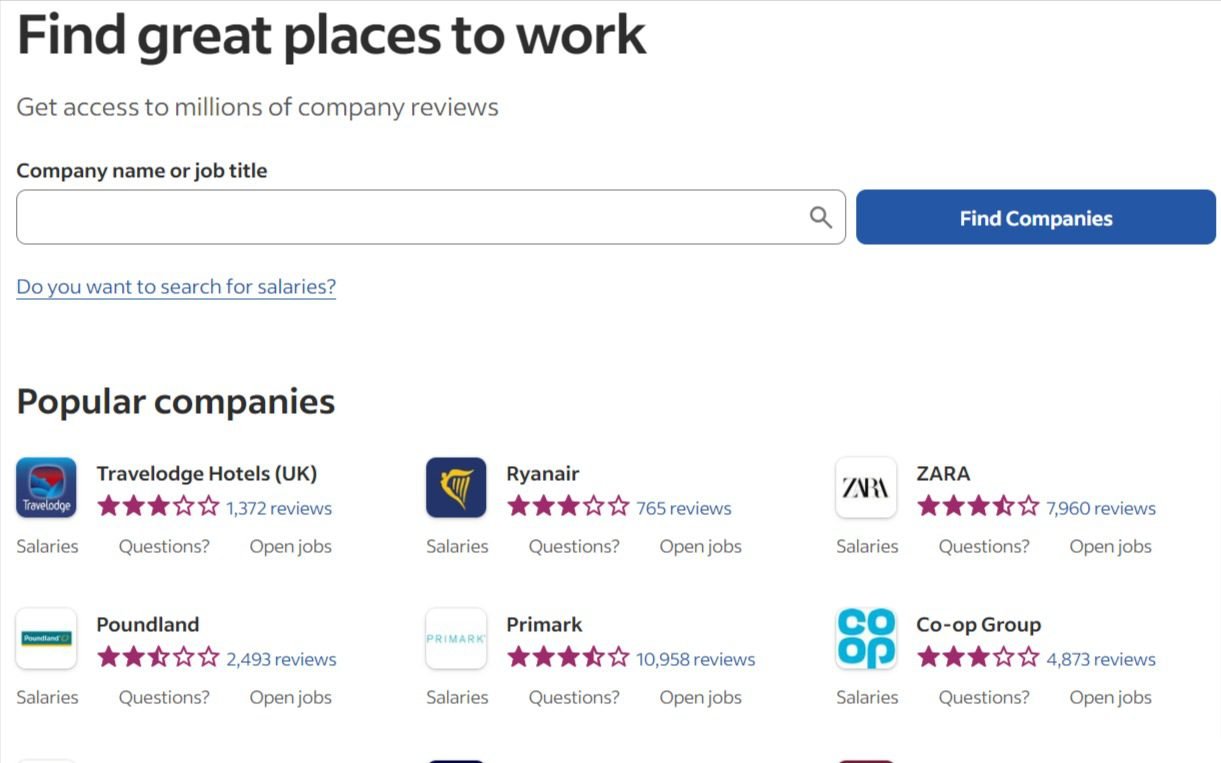Open the Questions link under Poundland
The height and width of the screenshot is (763, 1221).
pyautogui.click(x=164, y=697)
